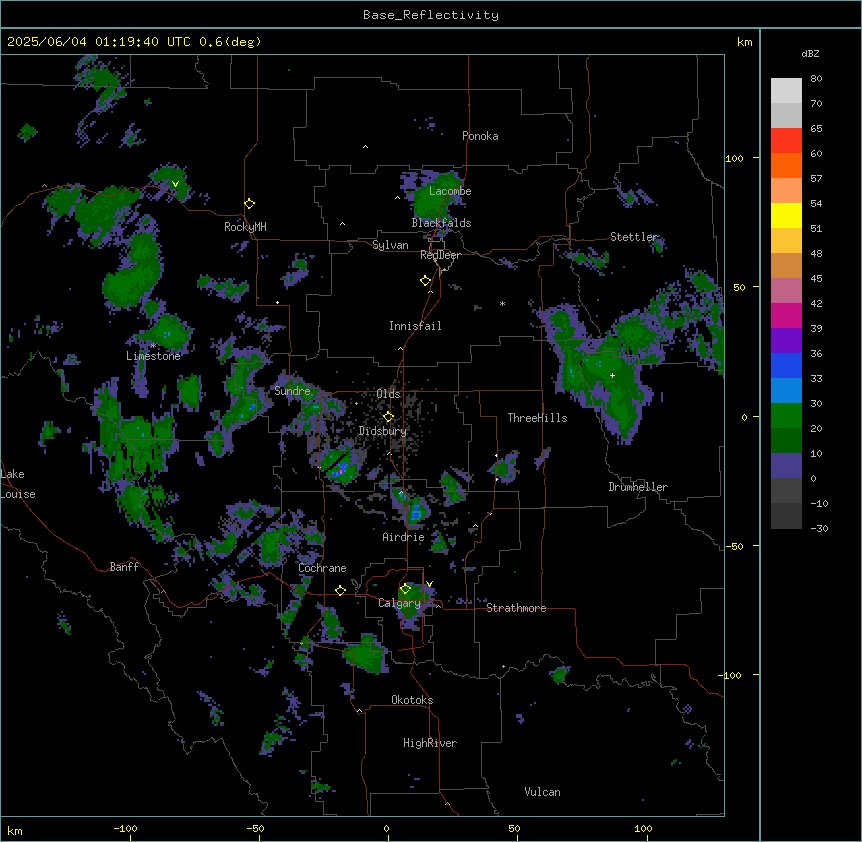The width and height of the screenshot is (862, 842).
Task: Click the Sundre city label
Action: tap(292, 391)
